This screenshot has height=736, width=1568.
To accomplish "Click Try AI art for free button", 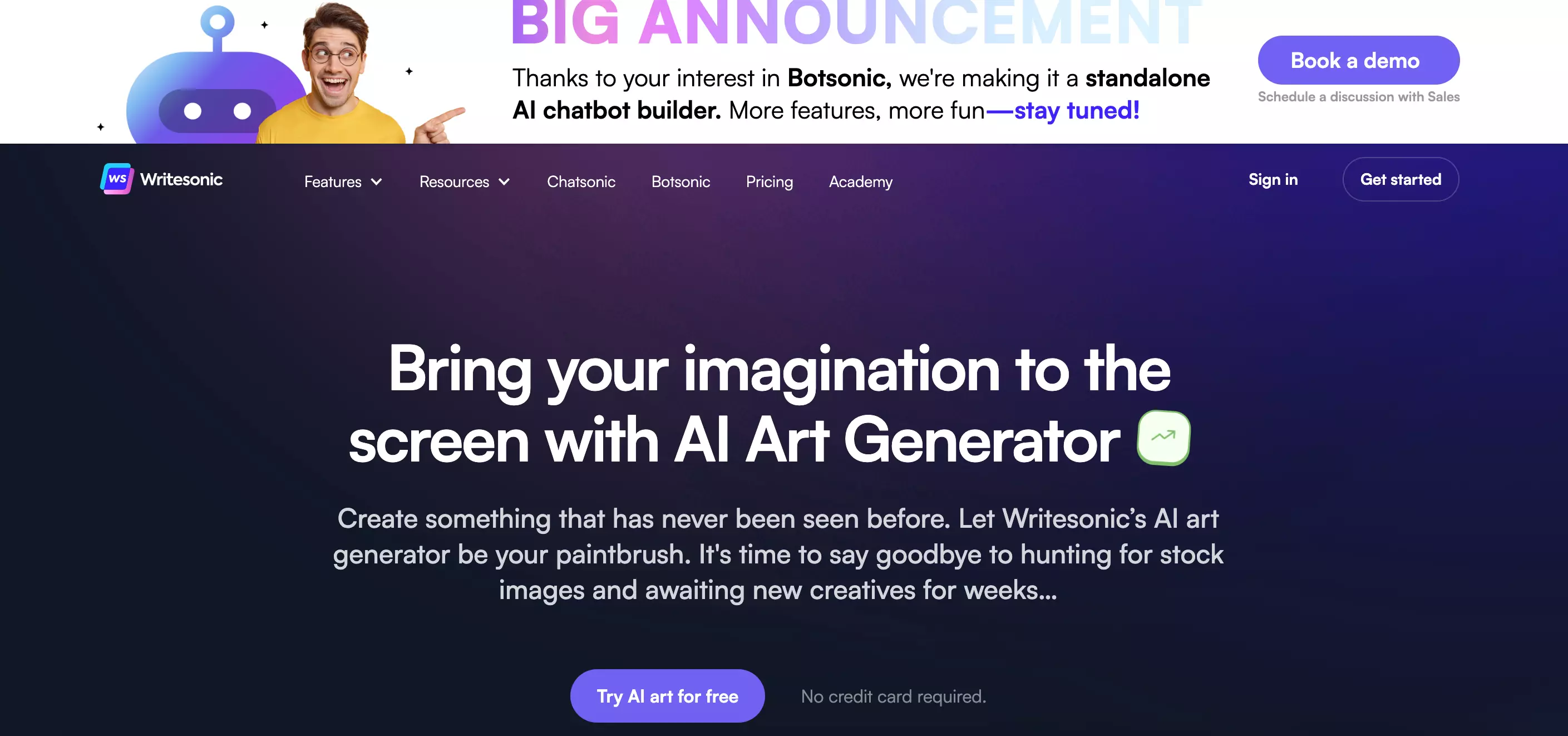I will coord(667,696).
